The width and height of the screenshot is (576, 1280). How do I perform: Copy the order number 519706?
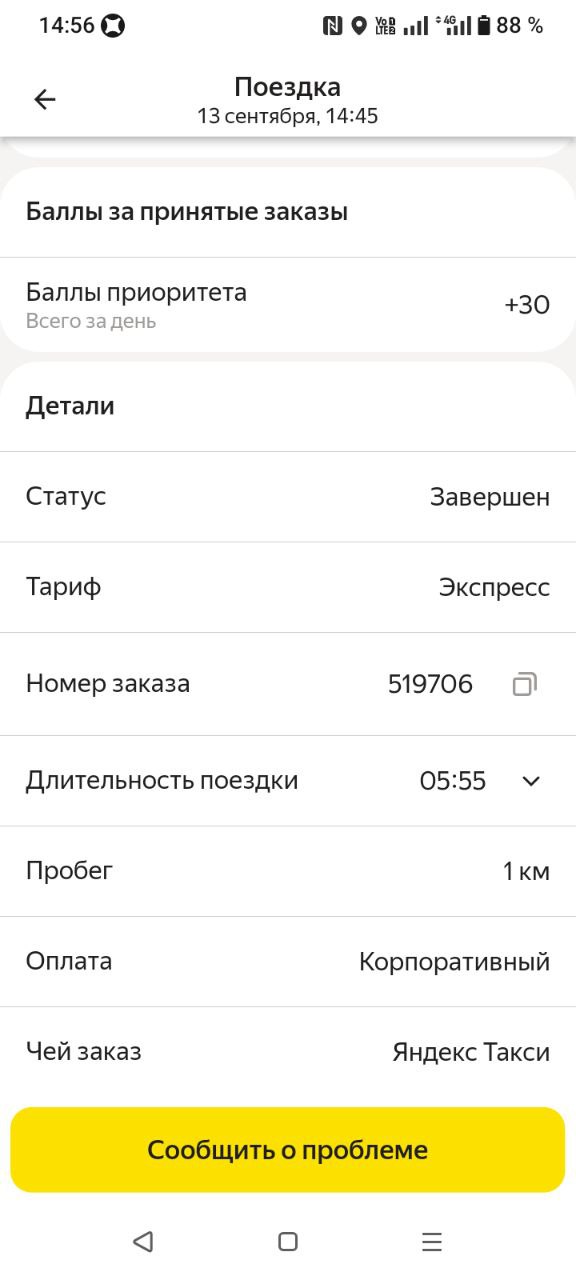(x=525, y=684)
